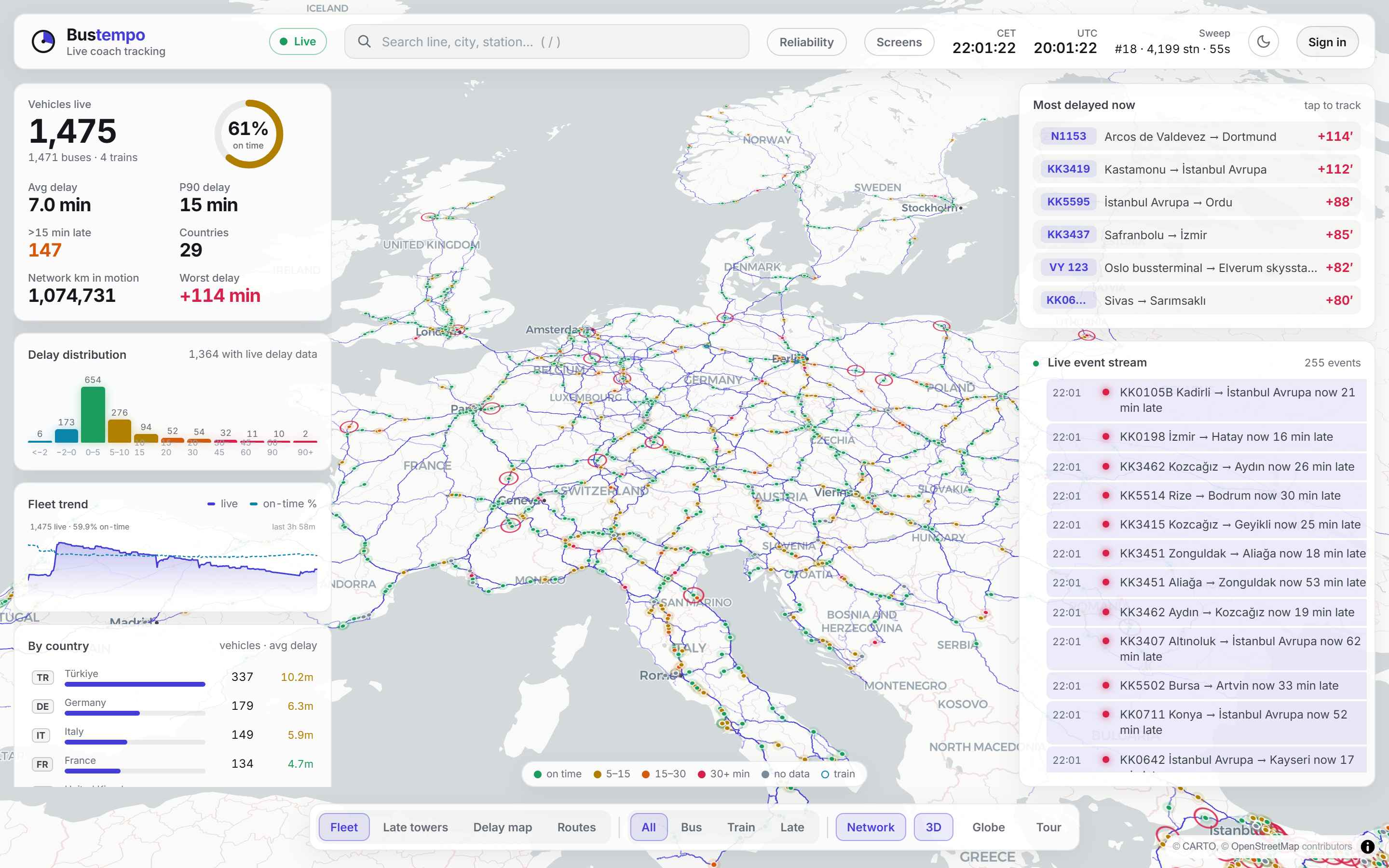Open event KK5502 Bursa to Artvin
The width and height of the screenshot is (1389, 868).
tap(1207, 685)
